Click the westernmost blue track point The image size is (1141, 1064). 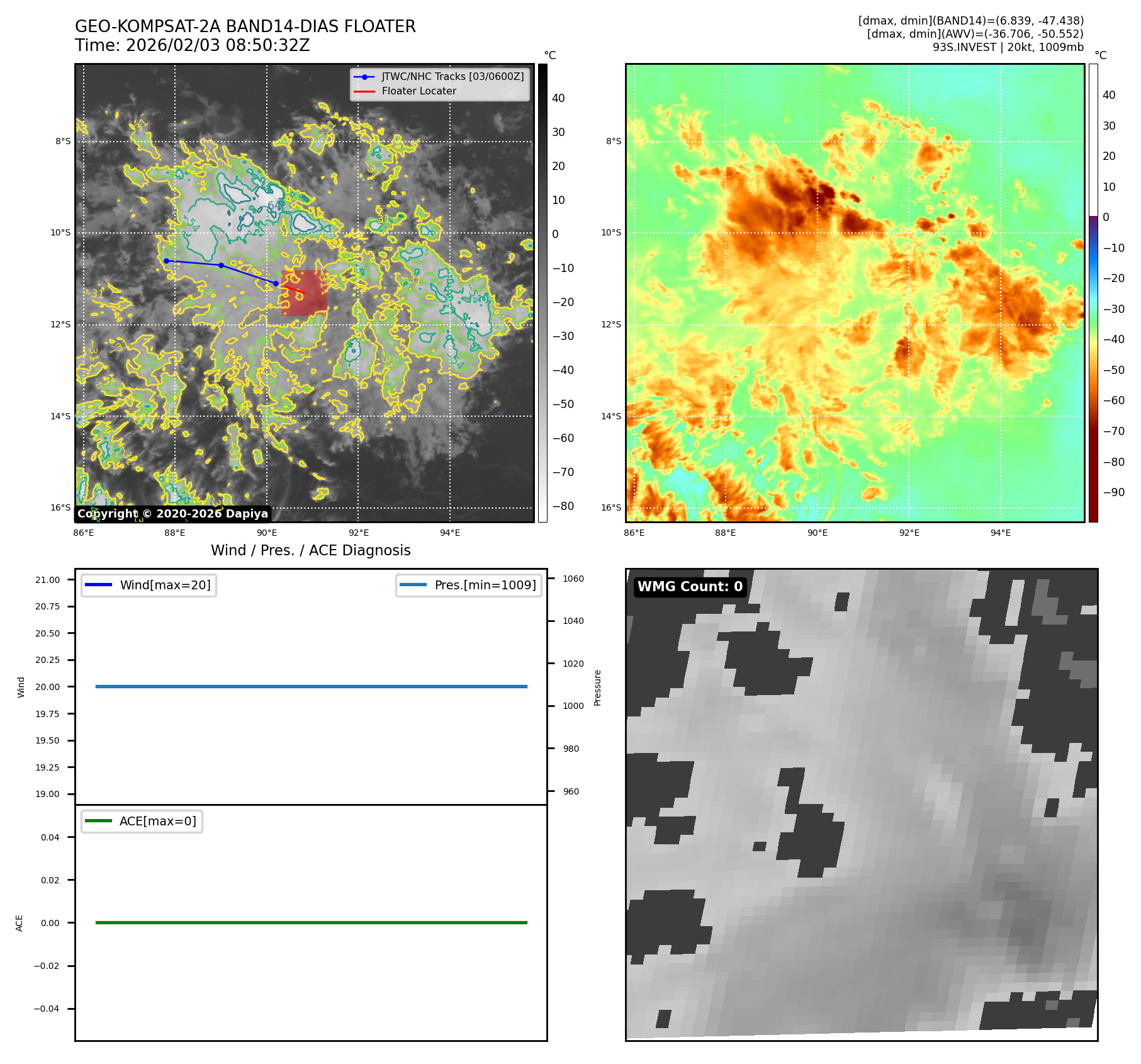(166, 261)
